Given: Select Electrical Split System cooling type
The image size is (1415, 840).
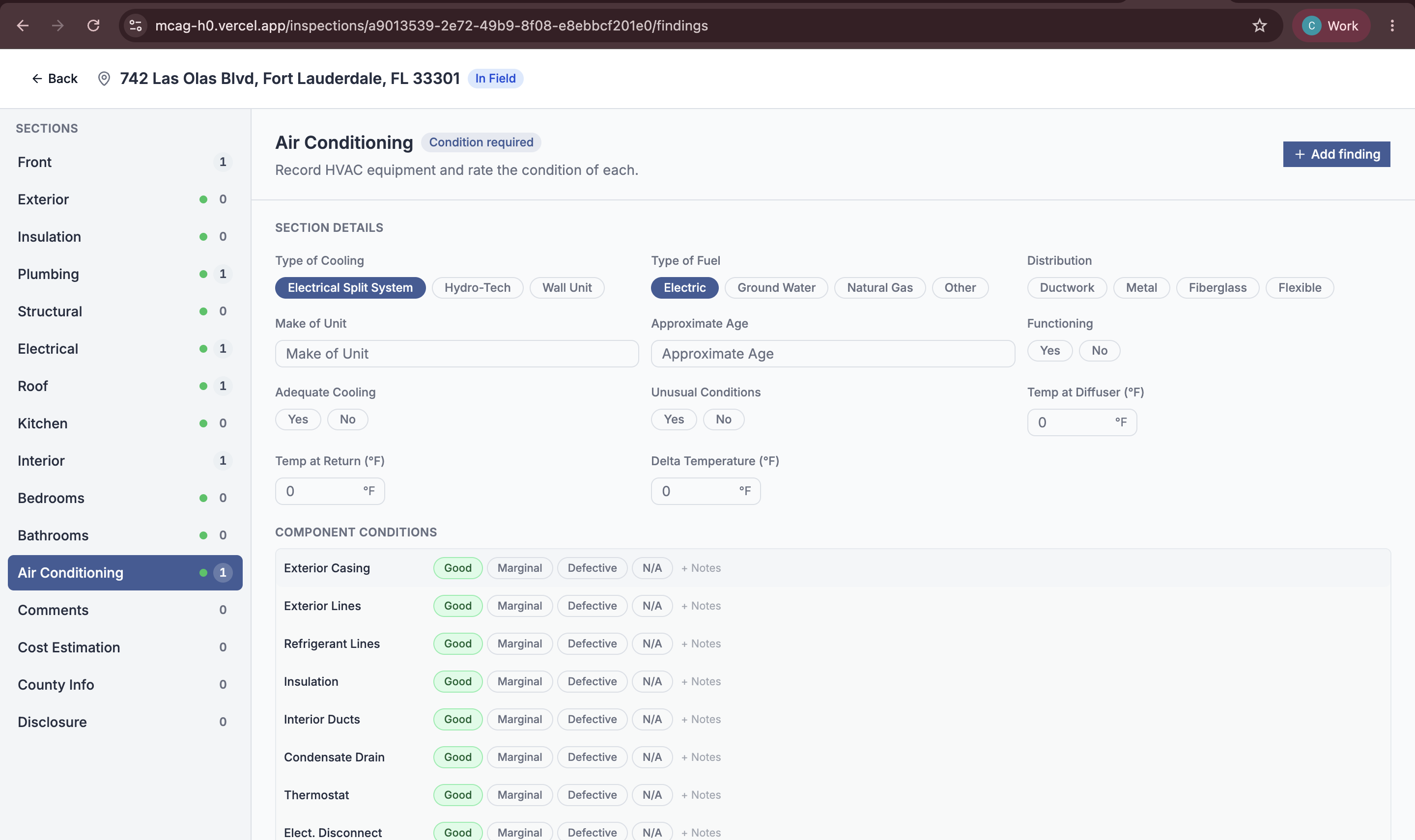Looking at the screenshot, I should [x=350, y=287].
